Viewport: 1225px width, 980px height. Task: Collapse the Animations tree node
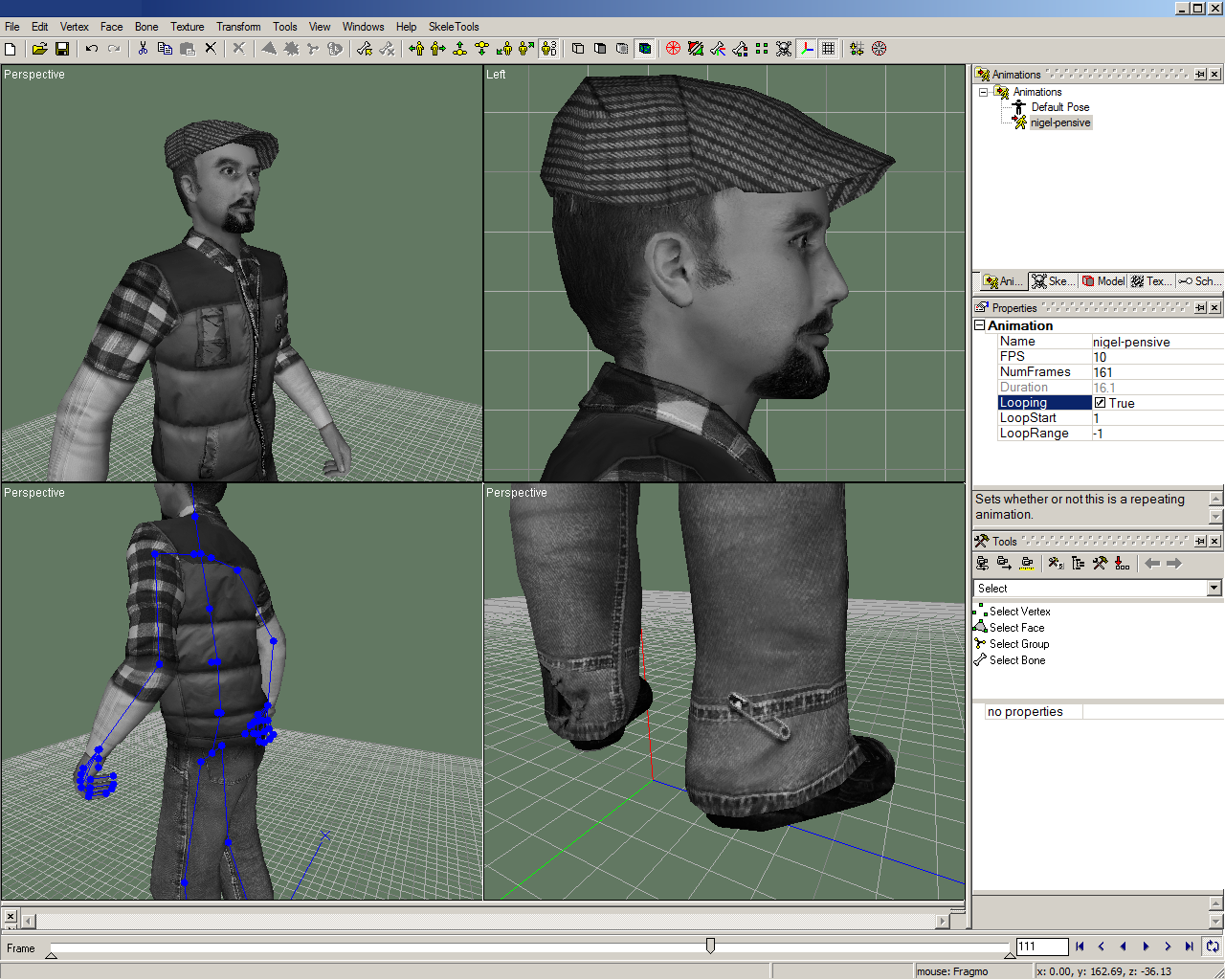tap(983, 93)
